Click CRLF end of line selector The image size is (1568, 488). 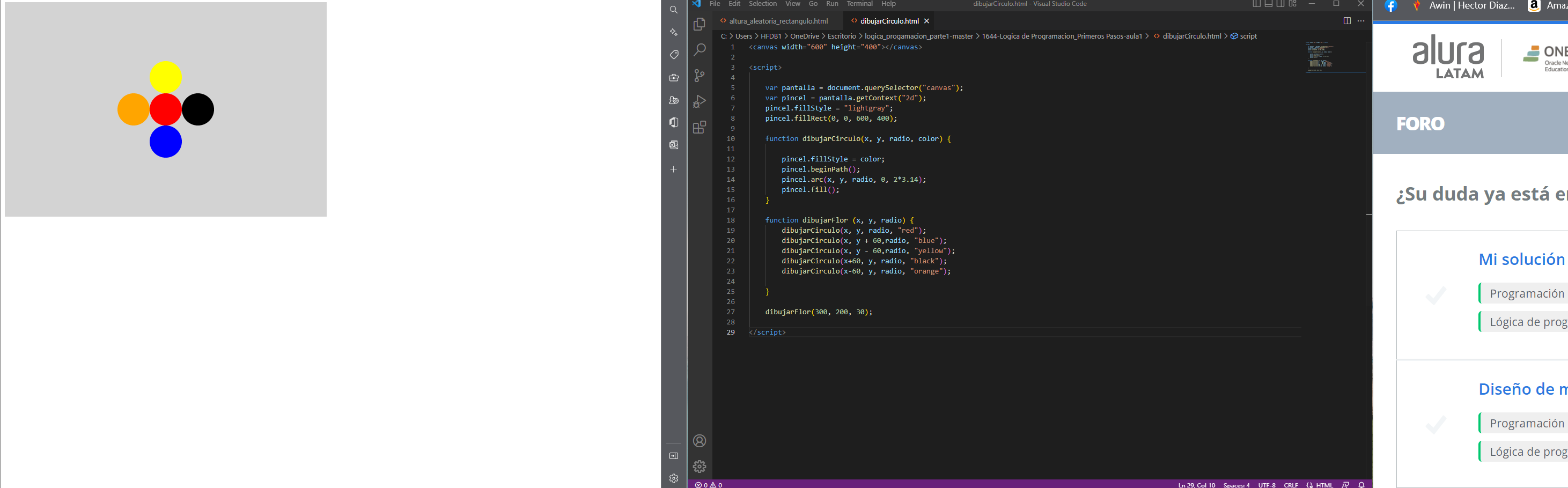(1291, 484)
